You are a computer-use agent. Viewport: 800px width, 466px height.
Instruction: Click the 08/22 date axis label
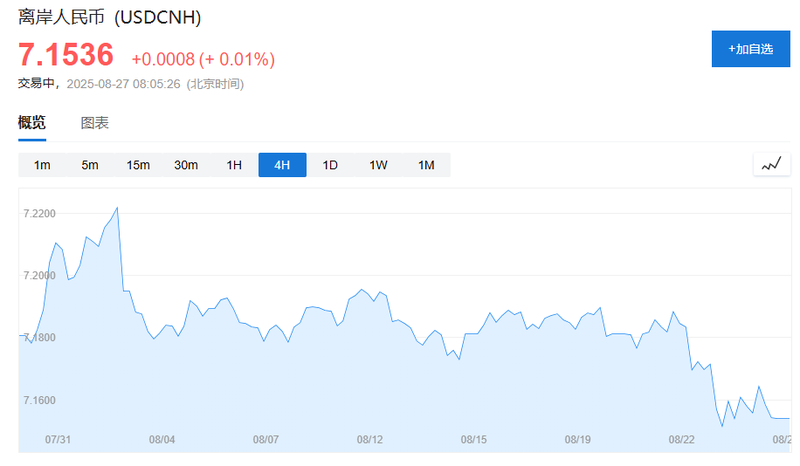(682, 439)
